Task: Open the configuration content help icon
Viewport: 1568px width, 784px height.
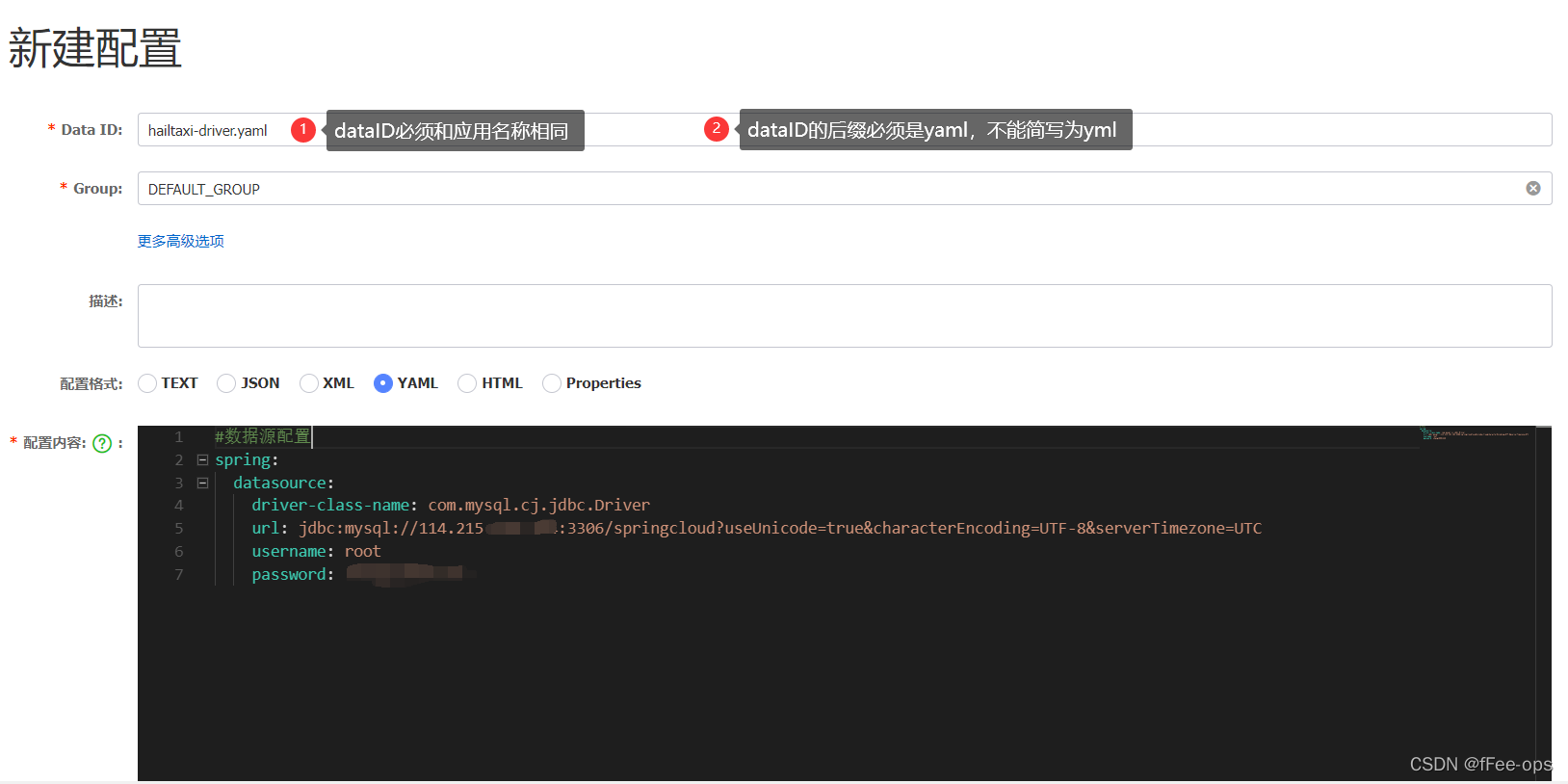Action: click(x=102, y=443)
